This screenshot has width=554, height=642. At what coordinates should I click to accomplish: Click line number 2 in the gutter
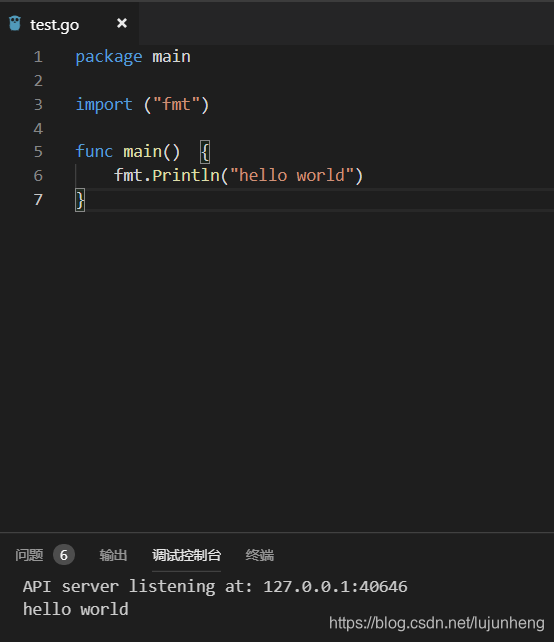pos(38,81)
